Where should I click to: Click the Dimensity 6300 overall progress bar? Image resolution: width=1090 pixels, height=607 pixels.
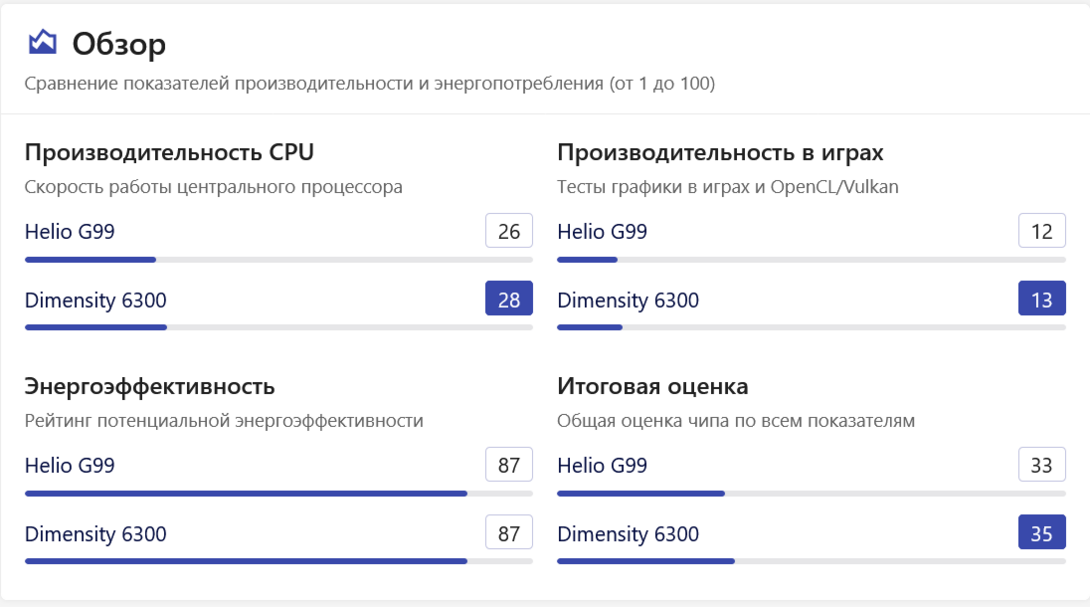click(x=811, y=561)
